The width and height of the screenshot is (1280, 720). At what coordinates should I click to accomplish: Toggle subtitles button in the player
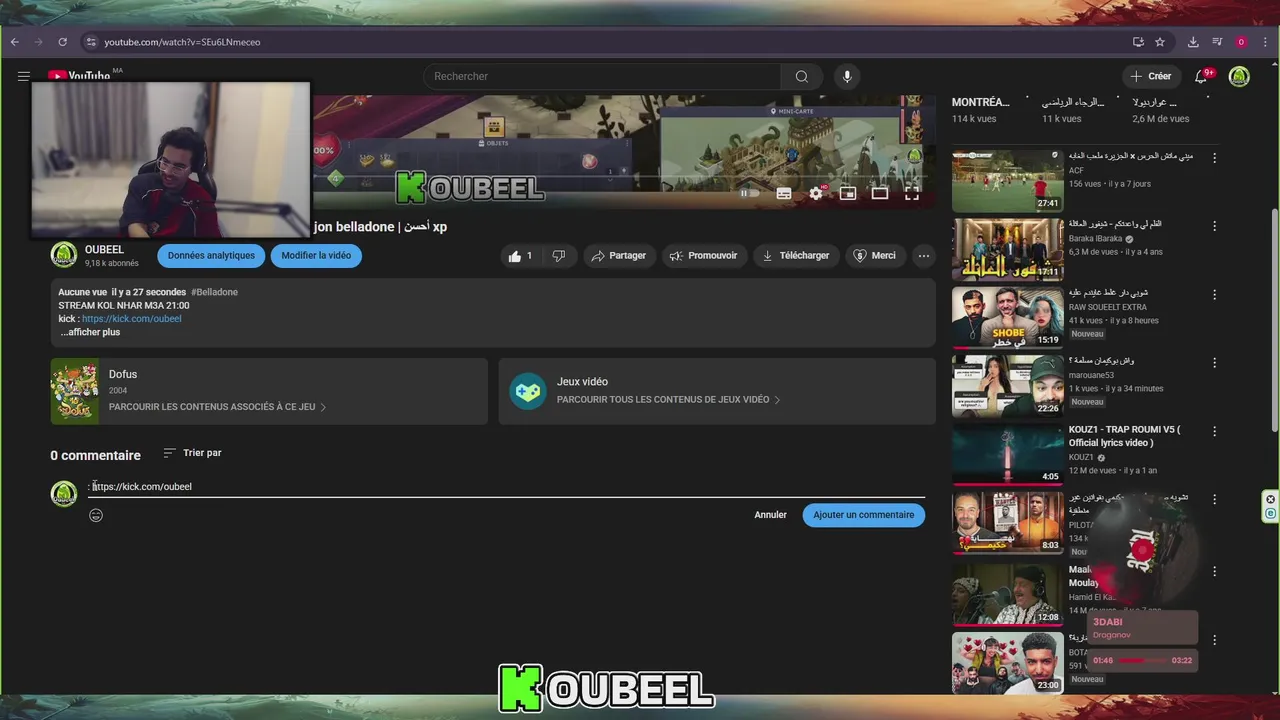[784, 194]
